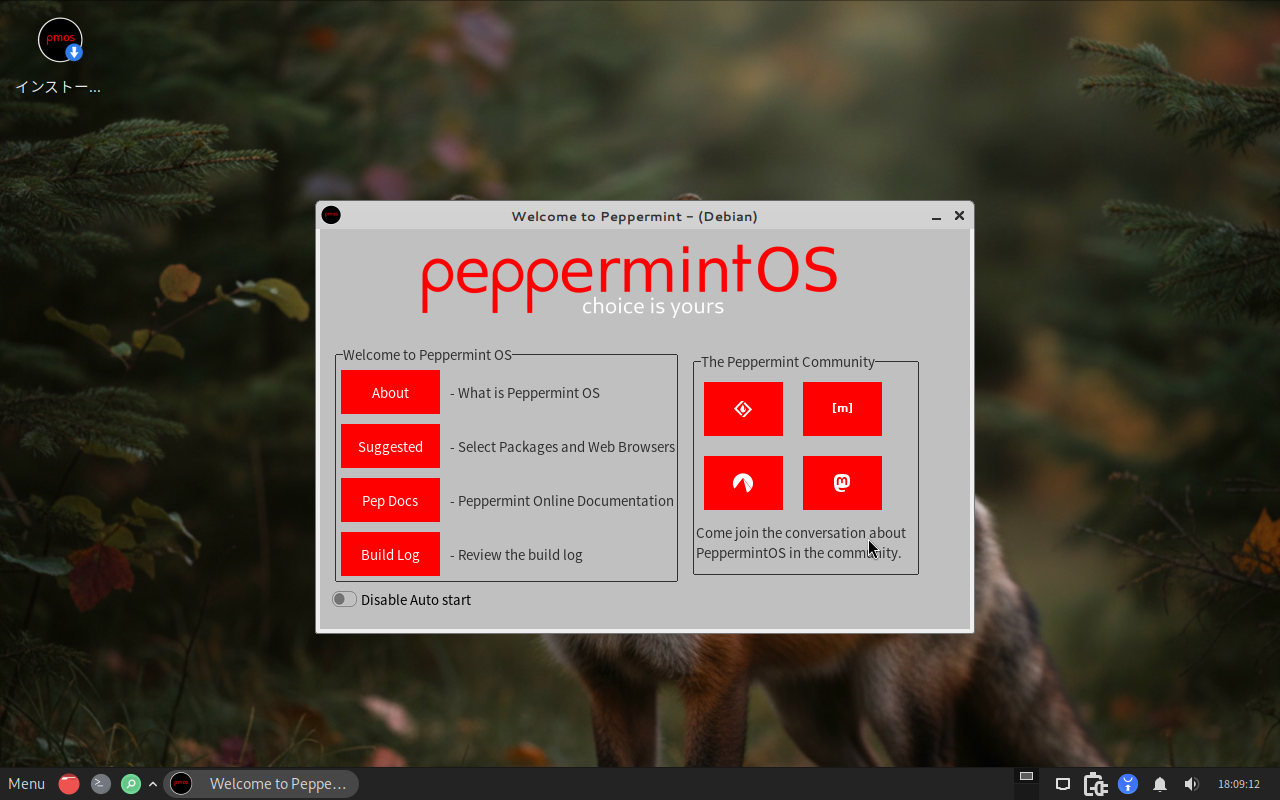Screen dimensions: 1280x800
Task: Open the Matrix chat community button
Action: [842, 409]
